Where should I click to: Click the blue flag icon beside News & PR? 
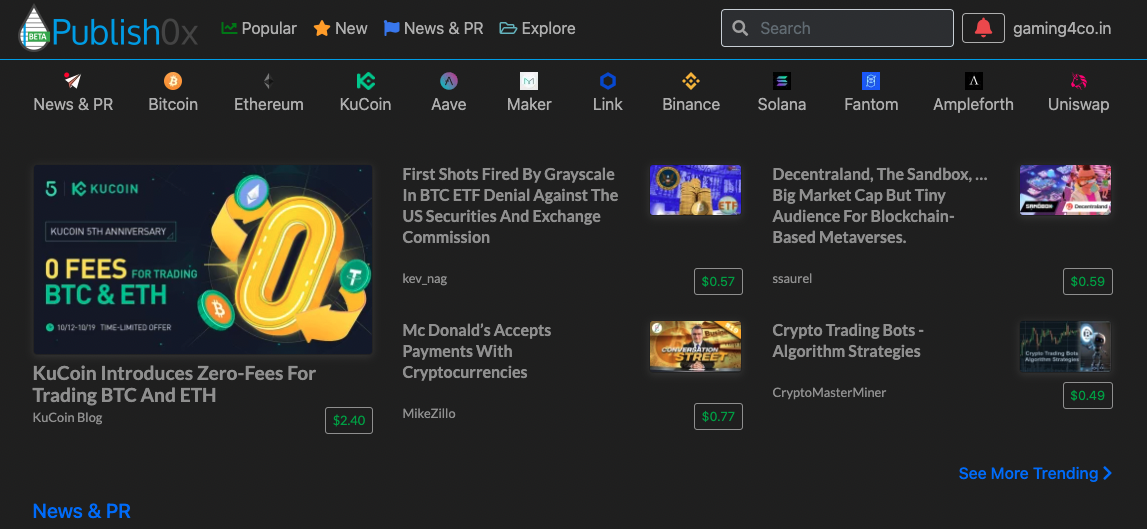[392, 29]
